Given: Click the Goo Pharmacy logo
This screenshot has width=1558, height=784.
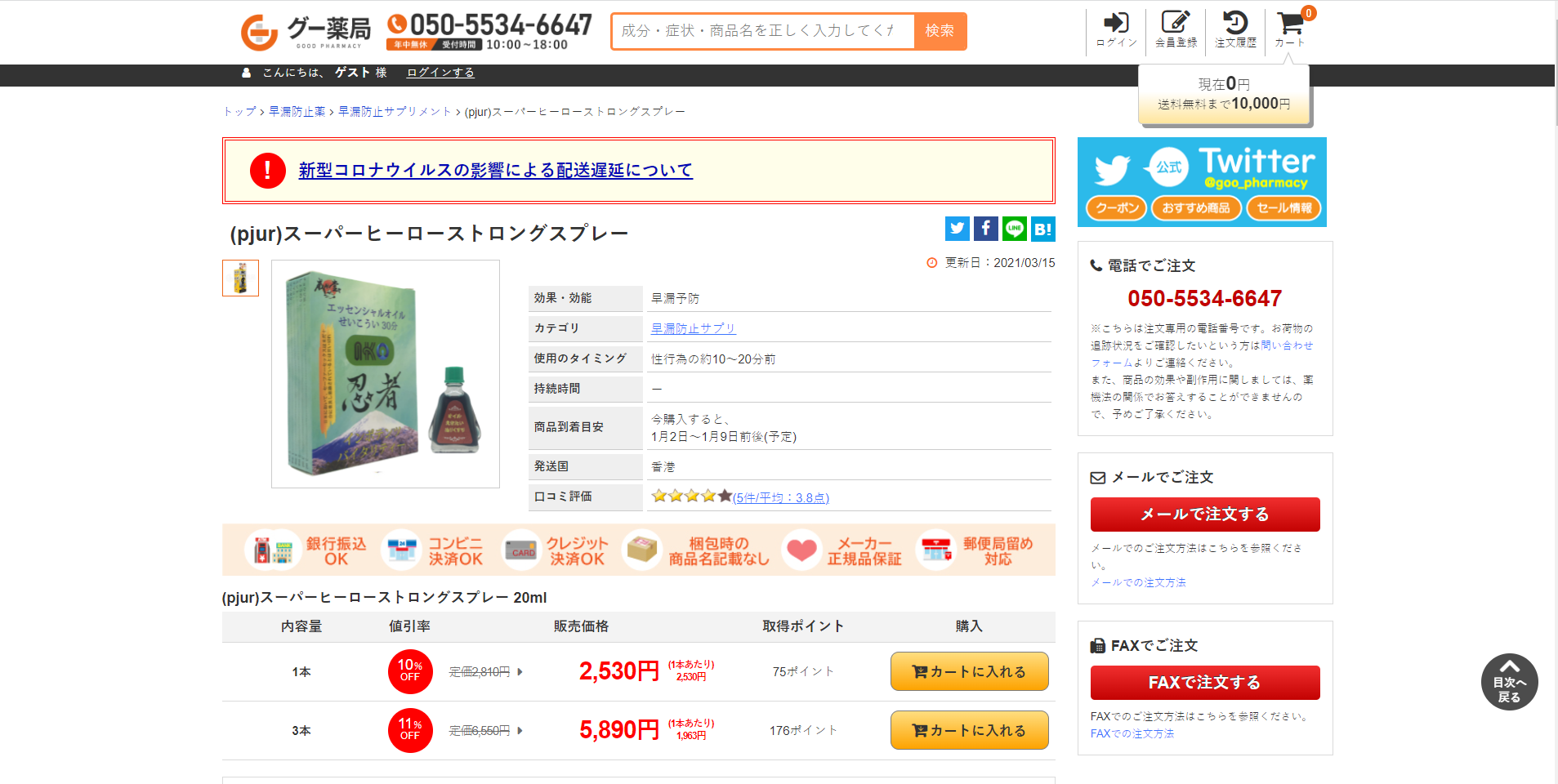Looking at the screenshot, I should click(306, 31).
